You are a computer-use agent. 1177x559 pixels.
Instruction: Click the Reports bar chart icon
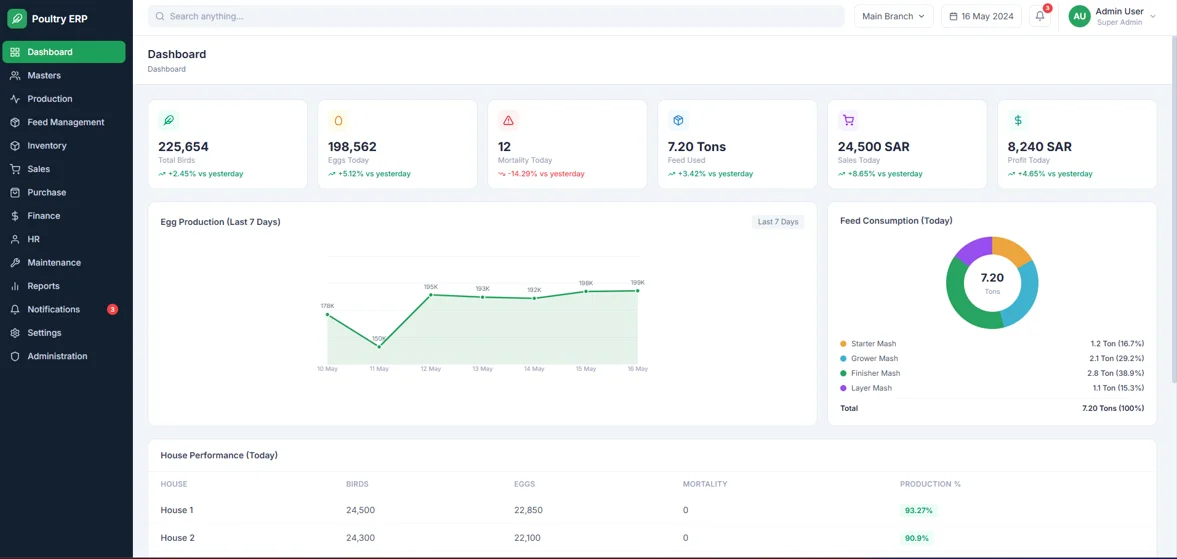[x=15, y=286]
